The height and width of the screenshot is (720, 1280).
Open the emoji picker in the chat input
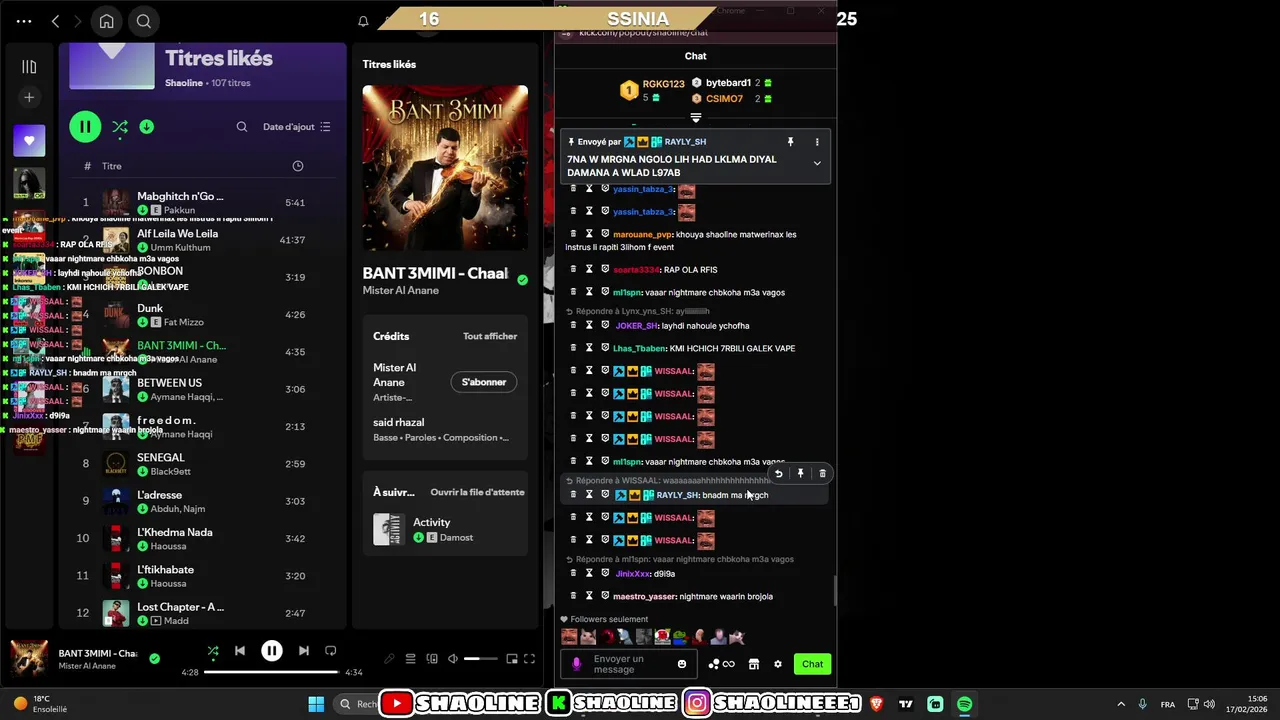tap(682, 664)
